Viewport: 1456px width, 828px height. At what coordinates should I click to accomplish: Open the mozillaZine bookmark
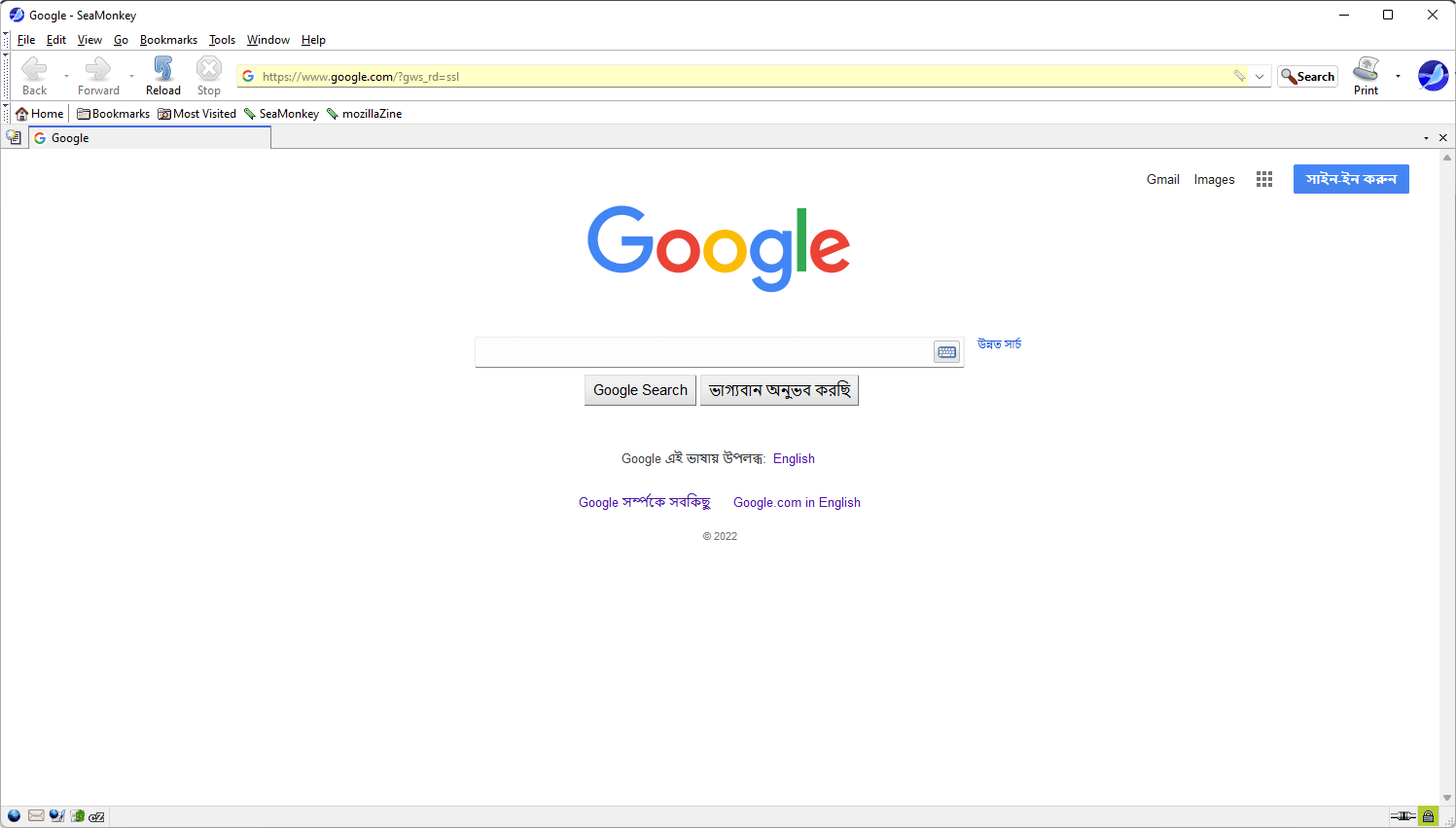[364, 114]
